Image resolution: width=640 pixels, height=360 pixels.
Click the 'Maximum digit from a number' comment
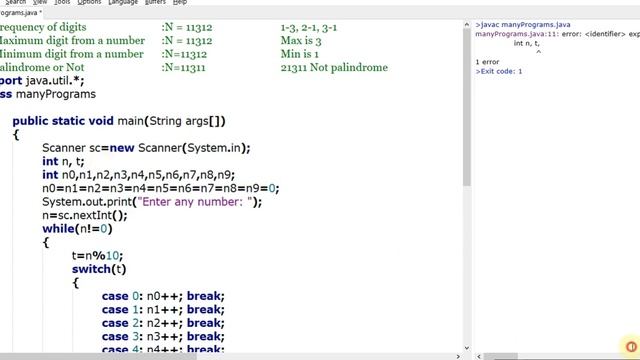[x=72, y=41]
